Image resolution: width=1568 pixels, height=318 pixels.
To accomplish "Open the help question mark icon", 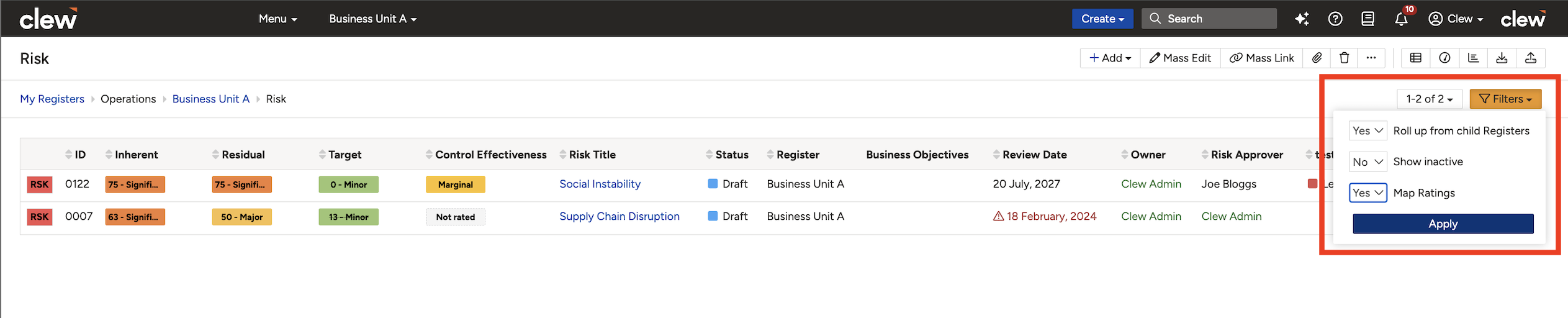I will pyautogui.click(x=1335, y=19).
